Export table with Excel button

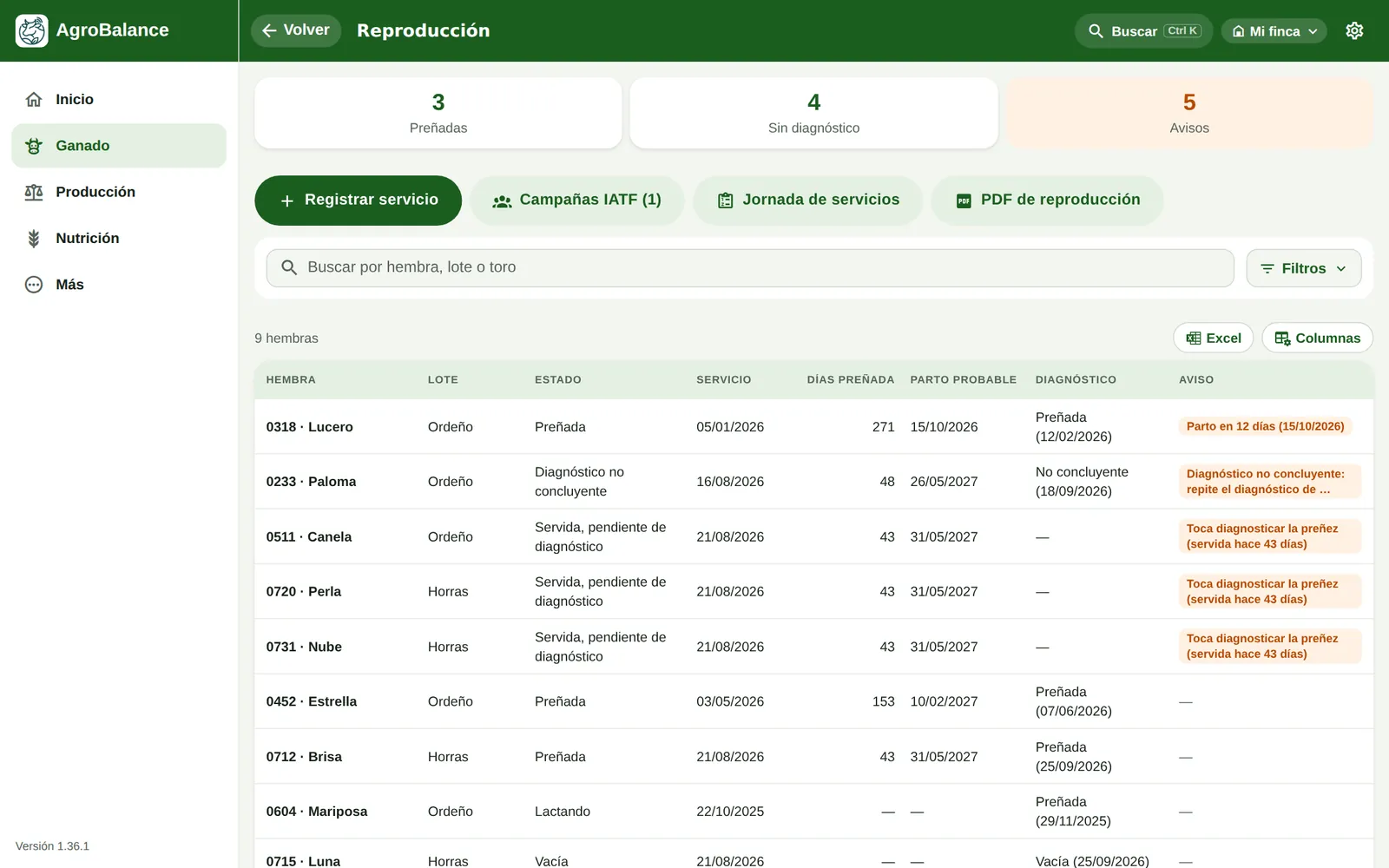click(x=1213, y=339)
